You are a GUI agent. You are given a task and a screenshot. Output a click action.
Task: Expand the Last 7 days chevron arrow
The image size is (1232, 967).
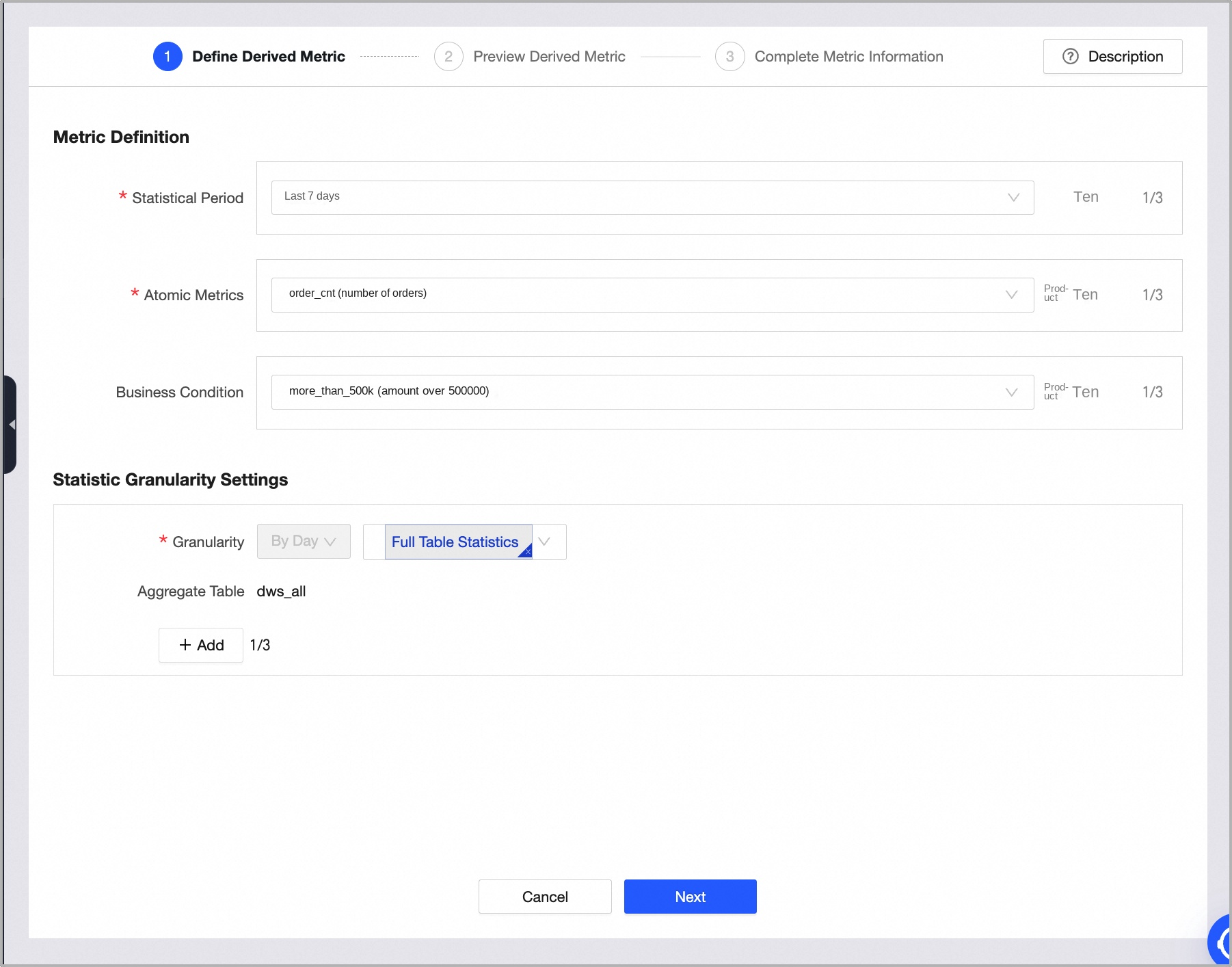click(1013, 198)
